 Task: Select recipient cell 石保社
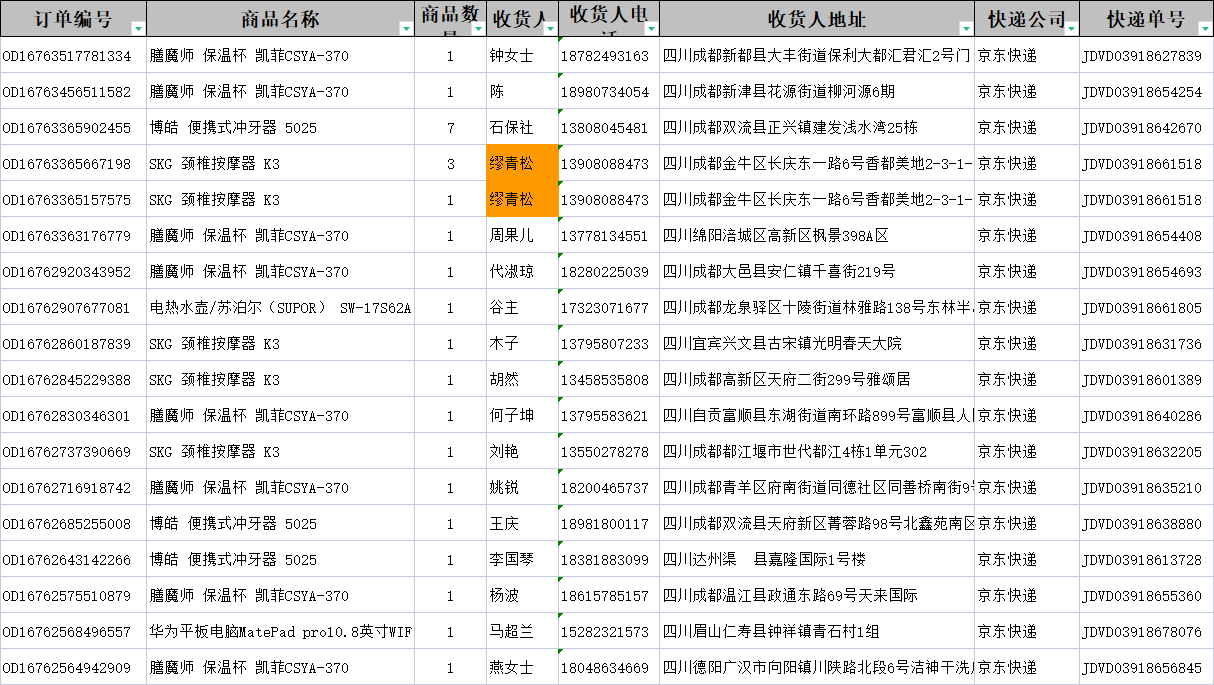click(x=522, y=127)
